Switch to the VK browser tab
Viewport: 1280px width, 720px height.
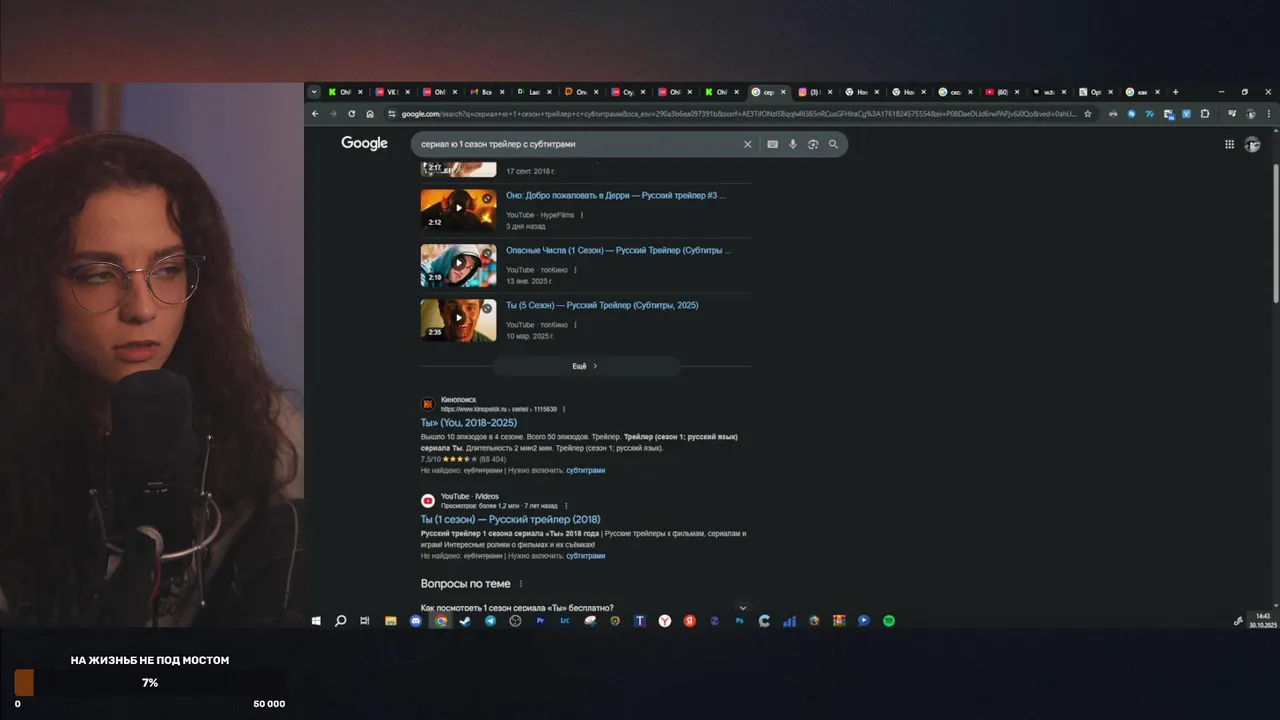tap(393, 92)
